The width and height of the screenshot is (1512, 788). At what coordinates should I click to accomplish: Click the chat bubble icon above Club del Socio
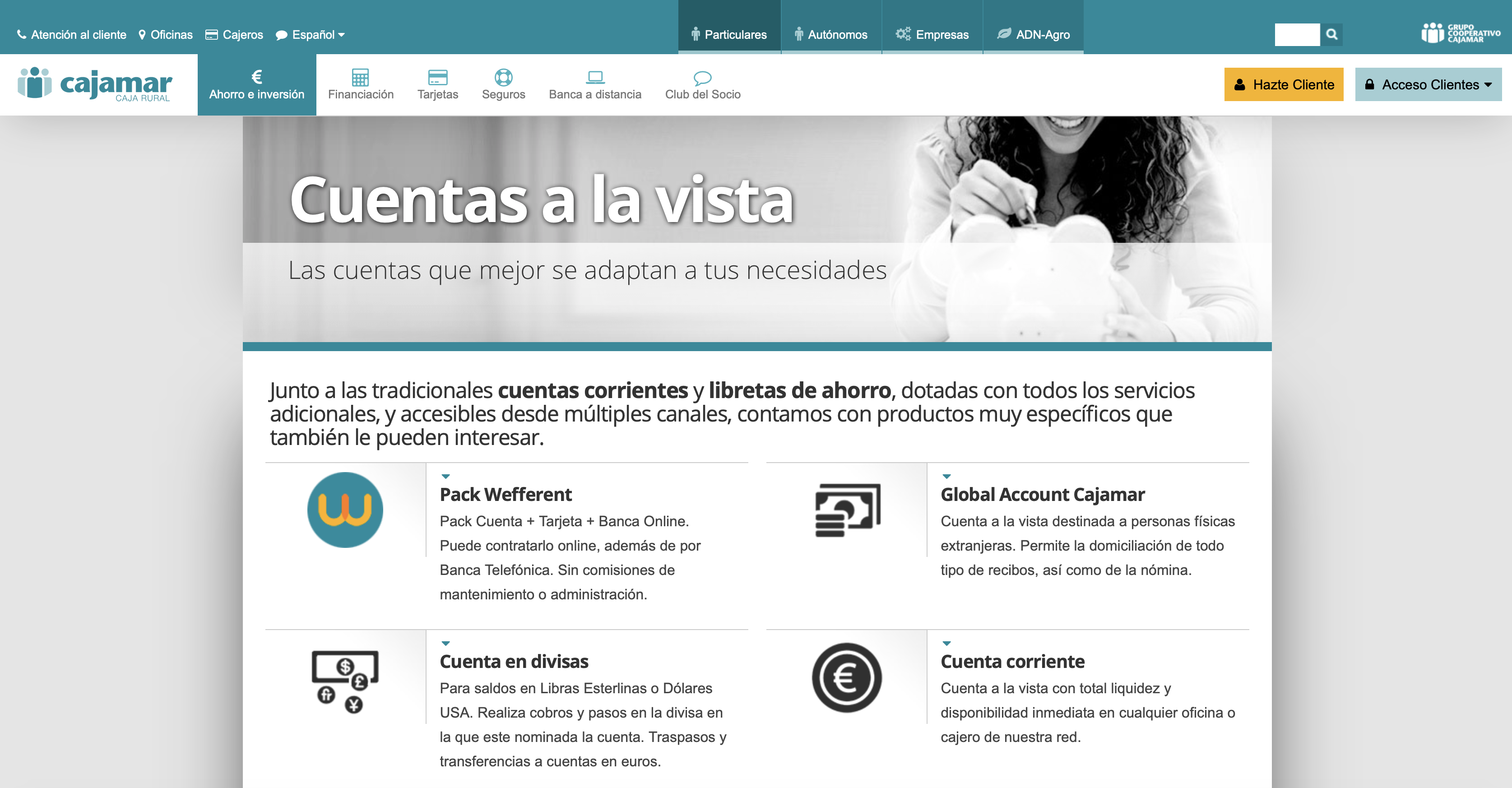click(703, 78)
